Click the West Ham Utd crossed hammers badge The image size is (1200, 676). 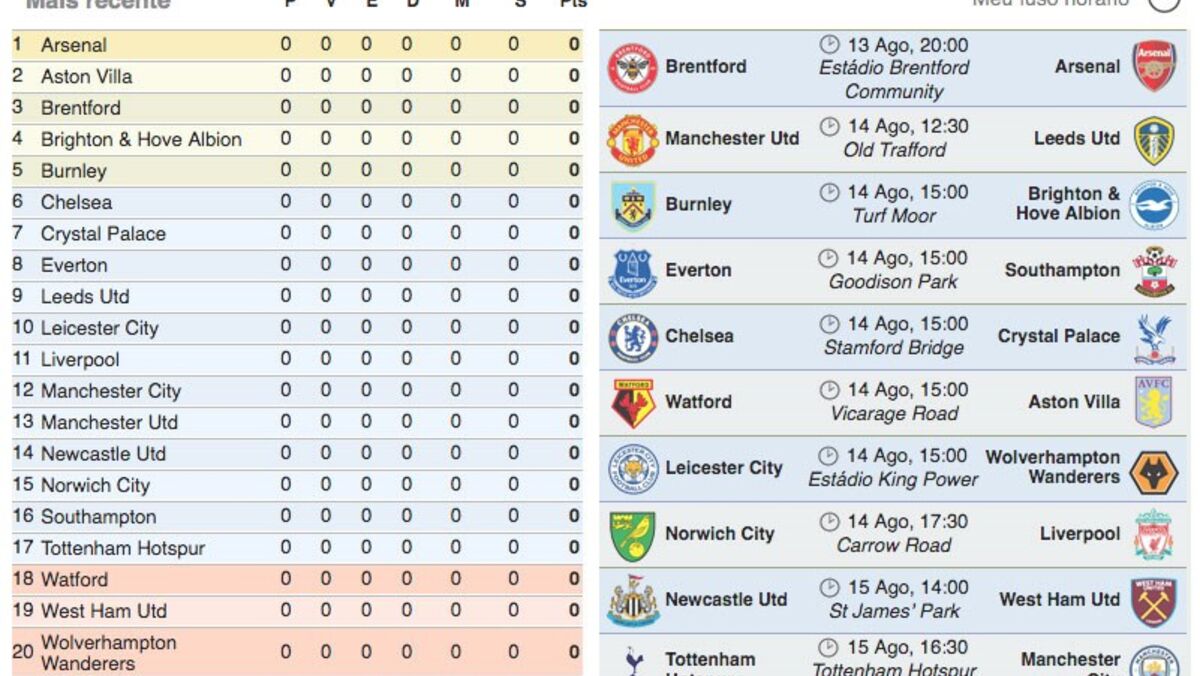[x=1155, y=600]
